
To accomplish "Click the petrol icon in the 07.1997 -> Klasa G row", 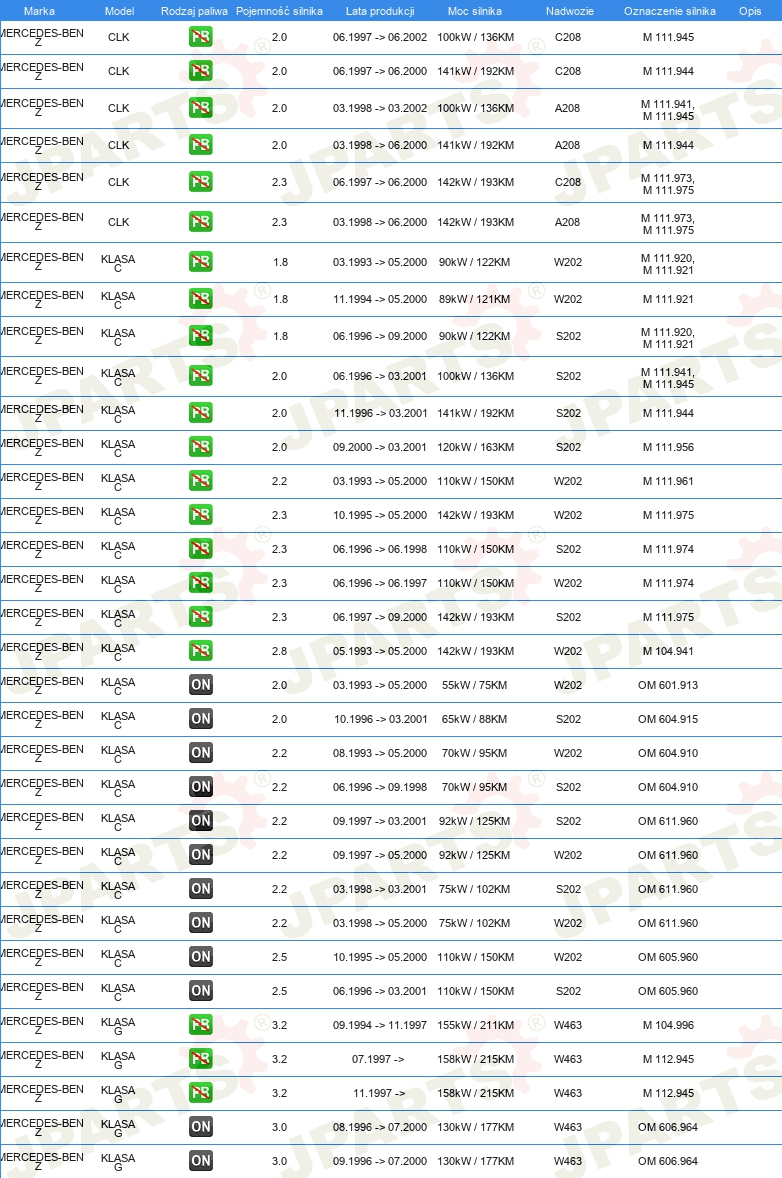I will pyautogui.click(x=201, y=1059).
